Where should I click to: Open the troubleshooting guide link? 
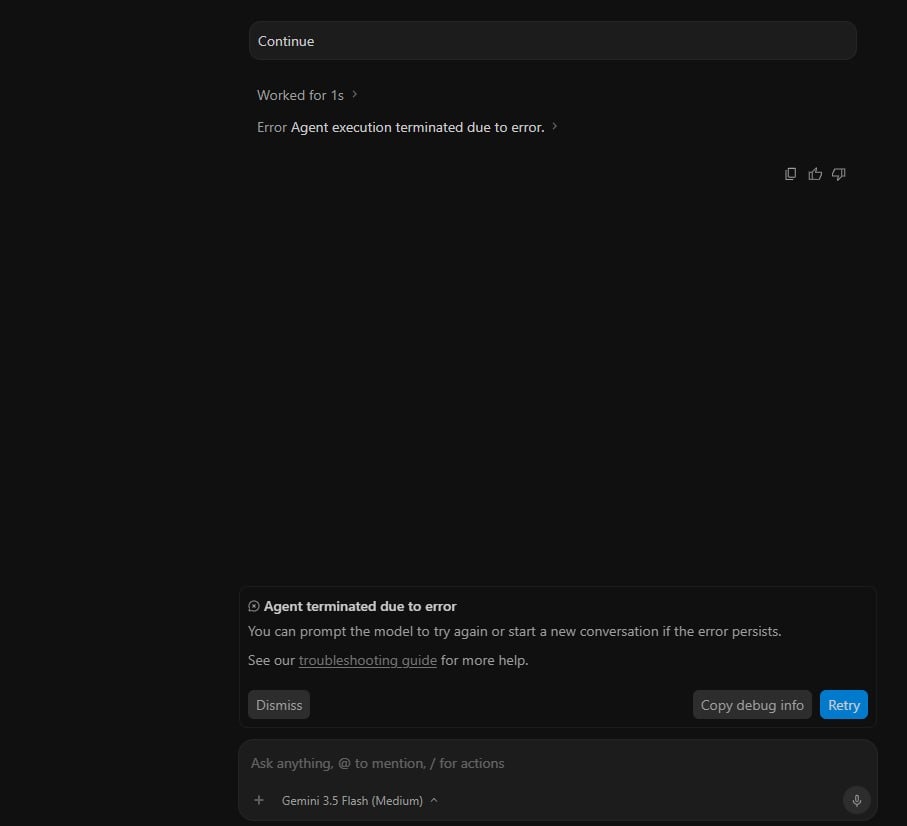tap(367, 660)
